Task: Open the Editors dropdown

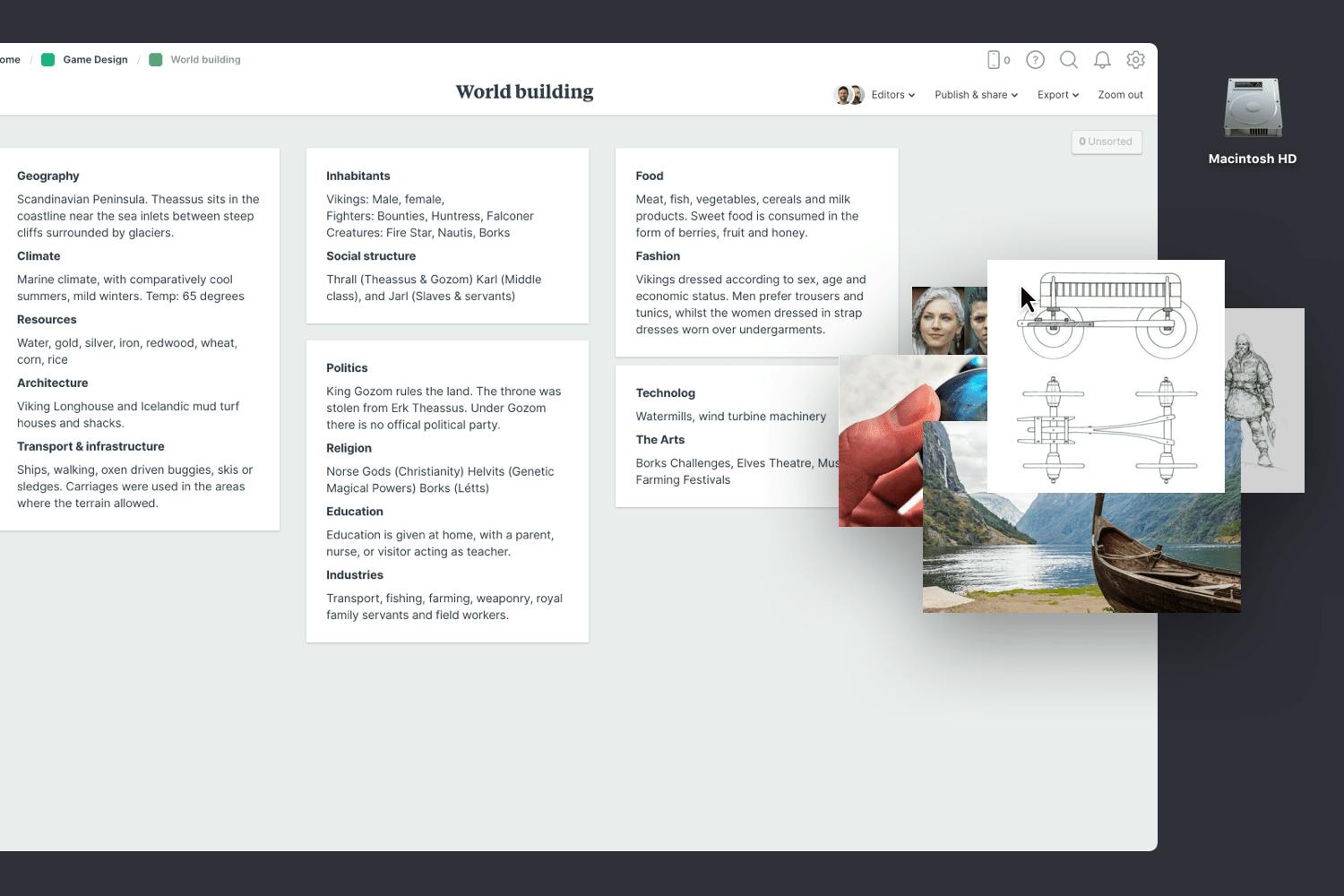Action: [x=892, y=94]
